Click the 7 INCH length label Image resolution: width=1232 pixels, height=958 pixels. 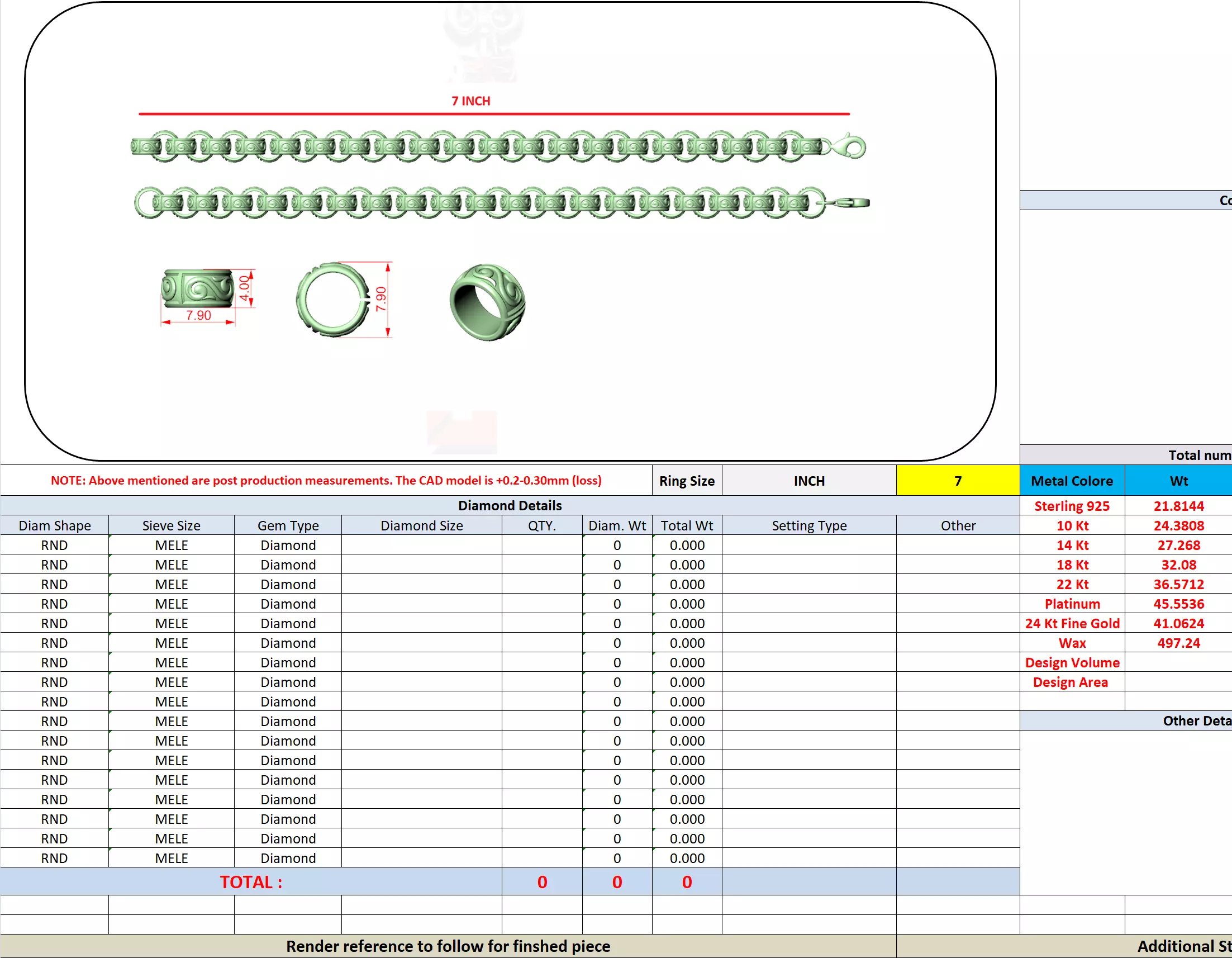(470, 101)
